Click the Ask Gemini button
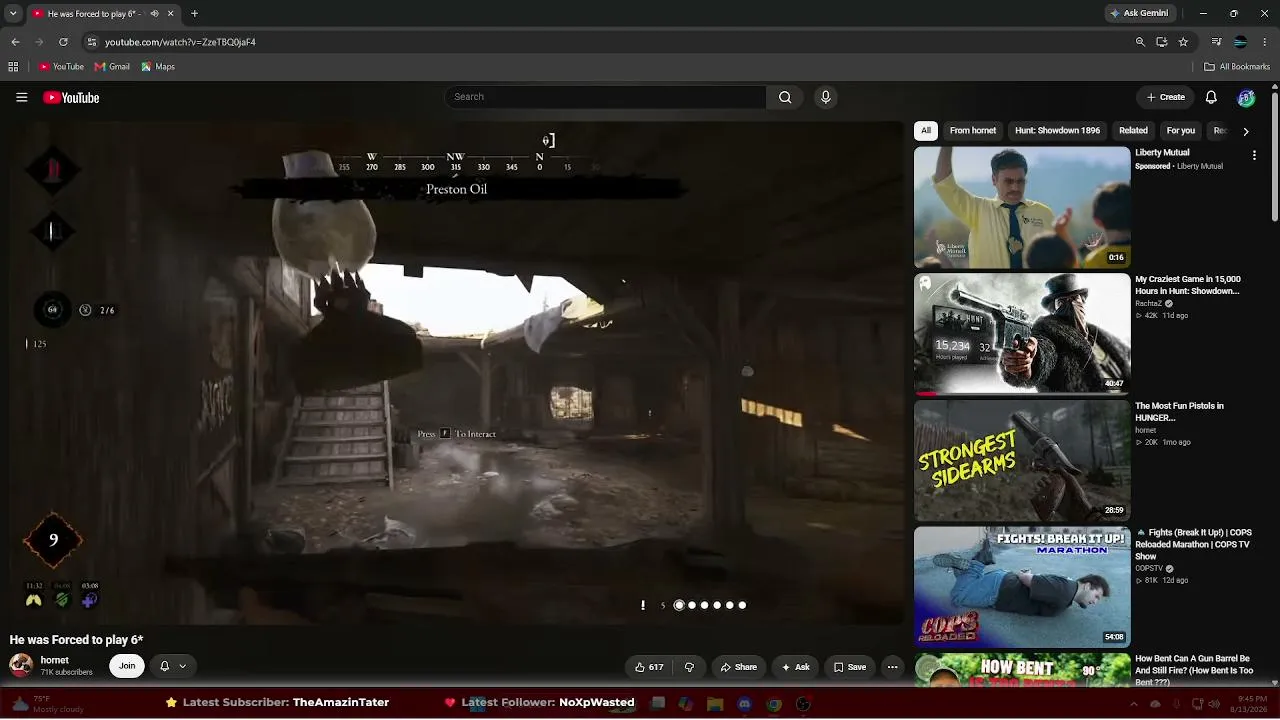This screenshot has width=1280, height=720. [1138, 13]
